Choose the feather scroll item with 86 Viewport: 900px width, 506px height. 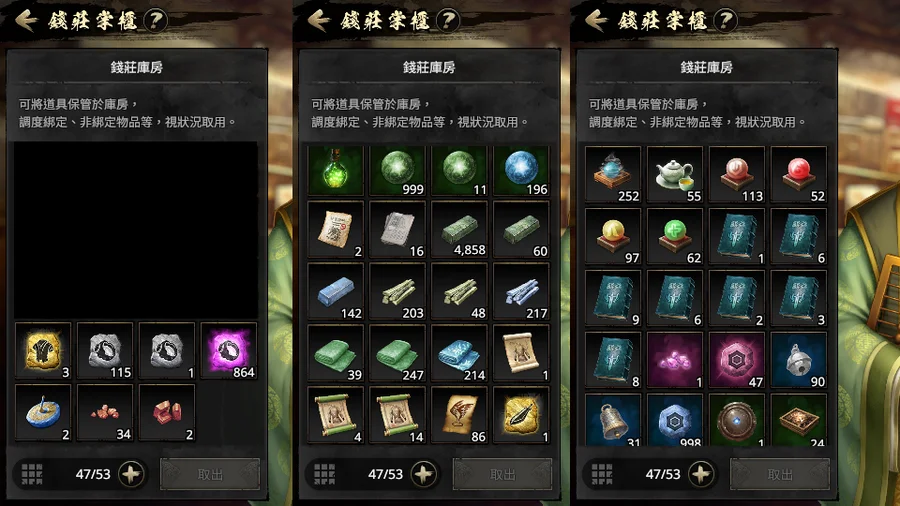point(459,415)
